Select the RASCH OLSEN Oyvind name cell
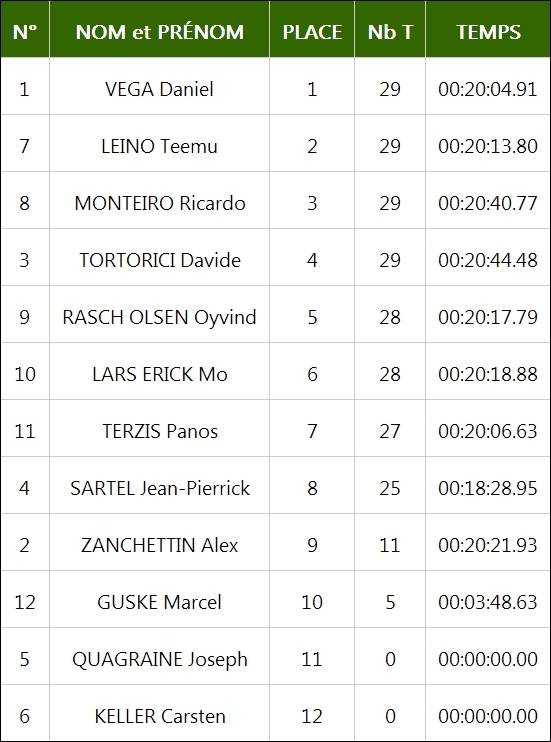 pyautogui.click(x=160, y=314)
